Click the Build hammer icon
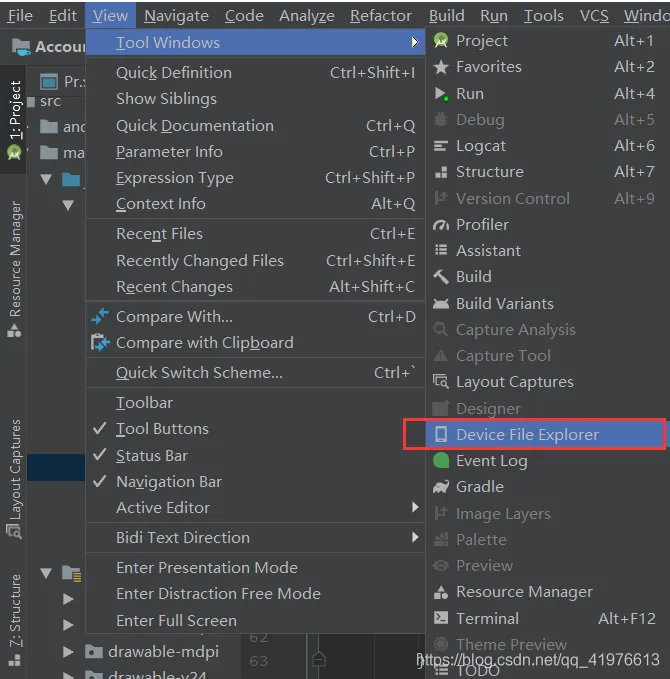 (x=441, y=277)
